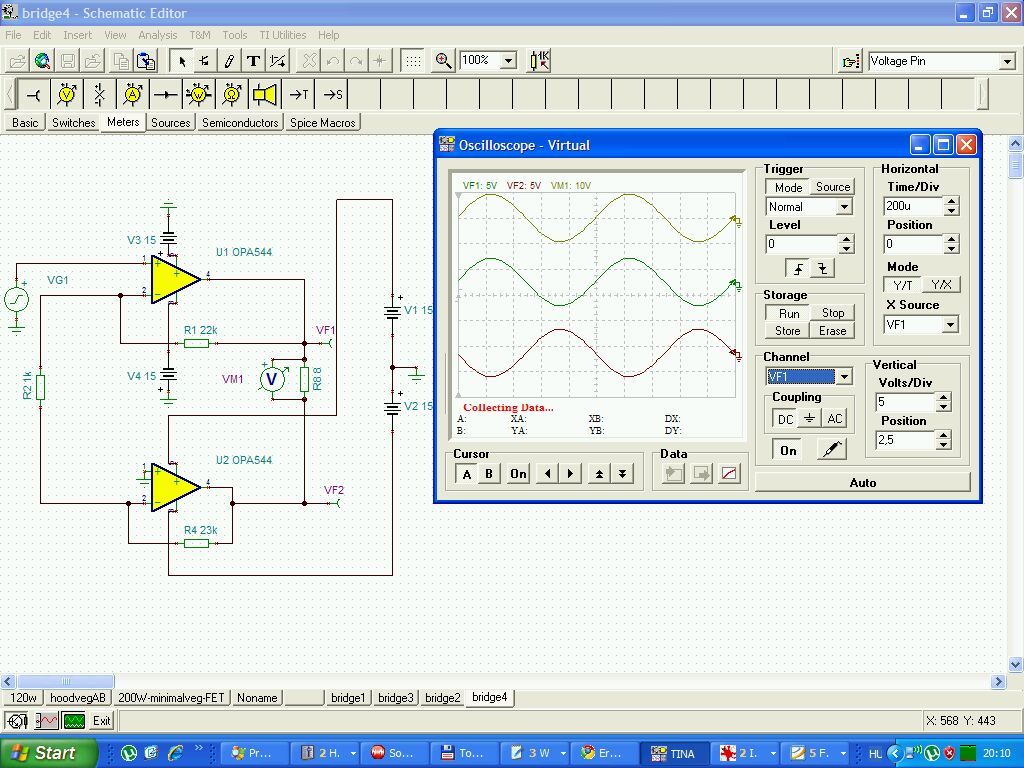Select the text T tool
This screenshot has width=1024, height=768.
pos(253,61)
